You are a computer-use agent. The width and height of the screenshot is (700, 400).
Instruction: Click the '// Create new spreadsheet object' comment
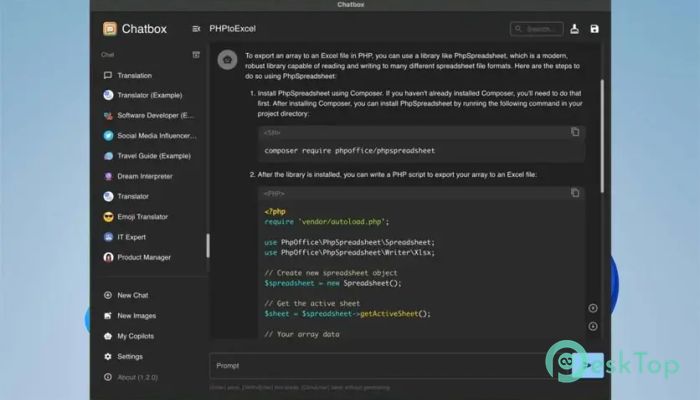331,273
